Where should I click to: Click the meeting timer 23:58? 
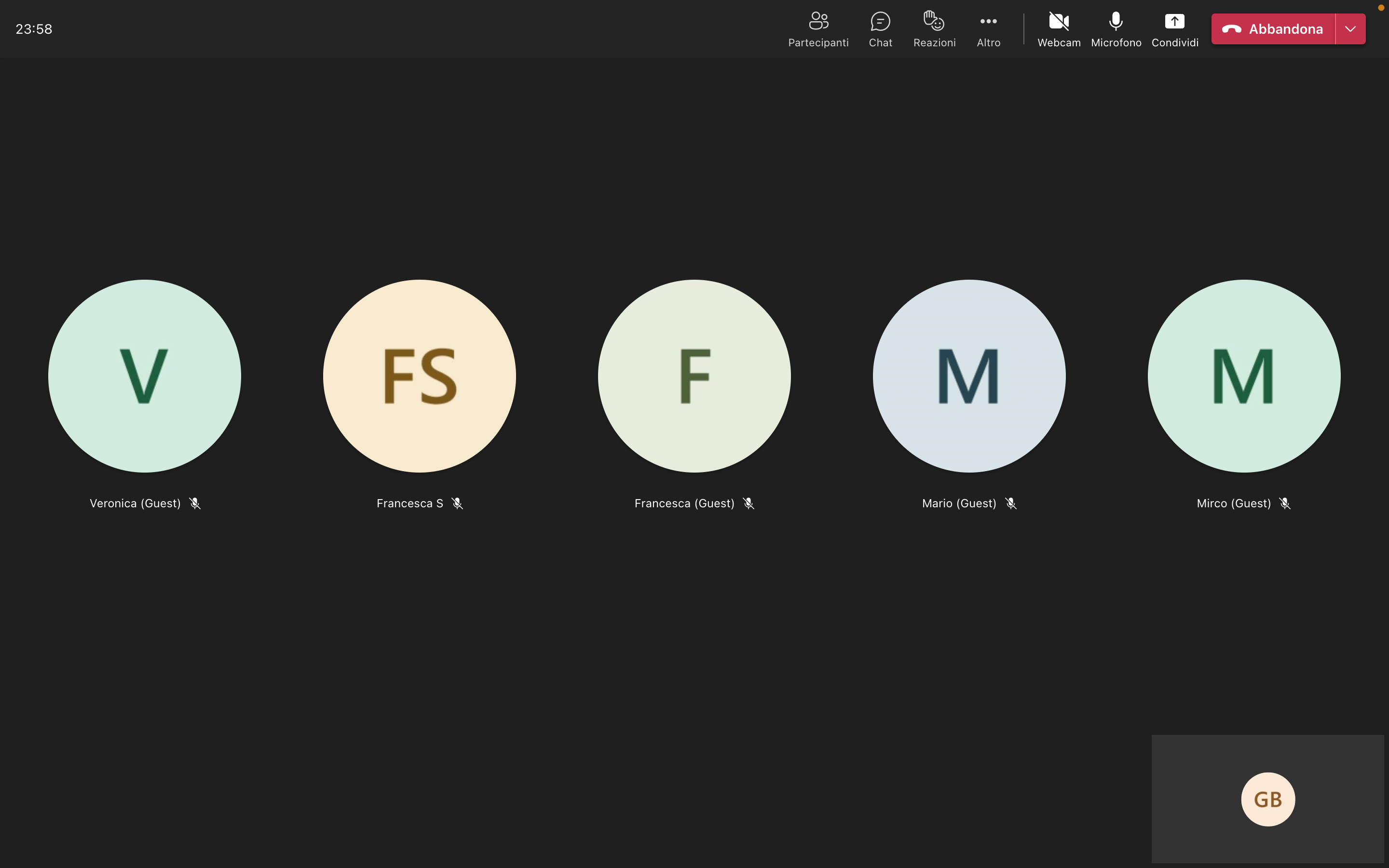[x=34, y=29]
